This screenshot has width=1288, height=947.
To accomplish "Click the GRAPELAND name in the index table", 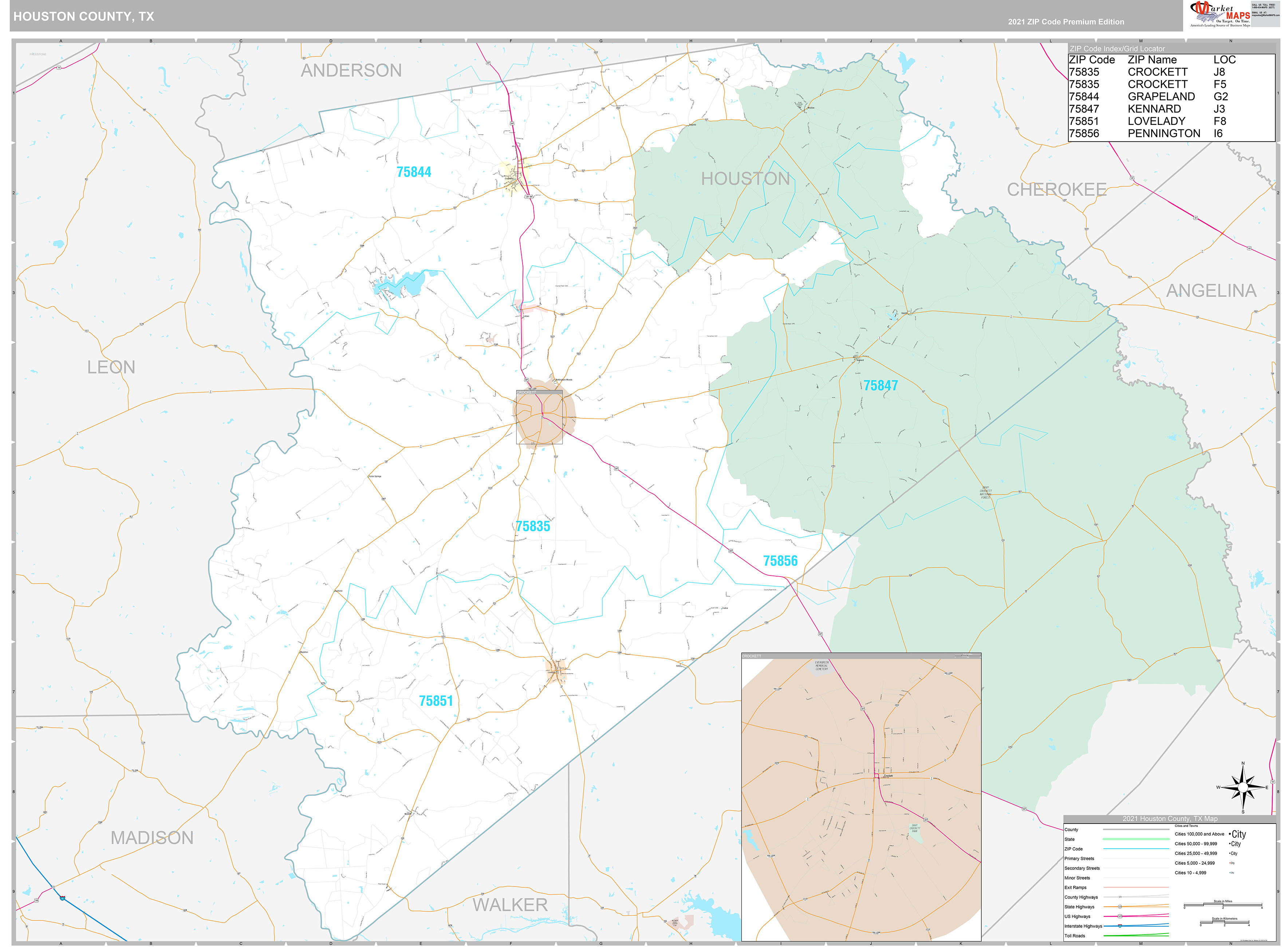I will (x=1161, y=96).
